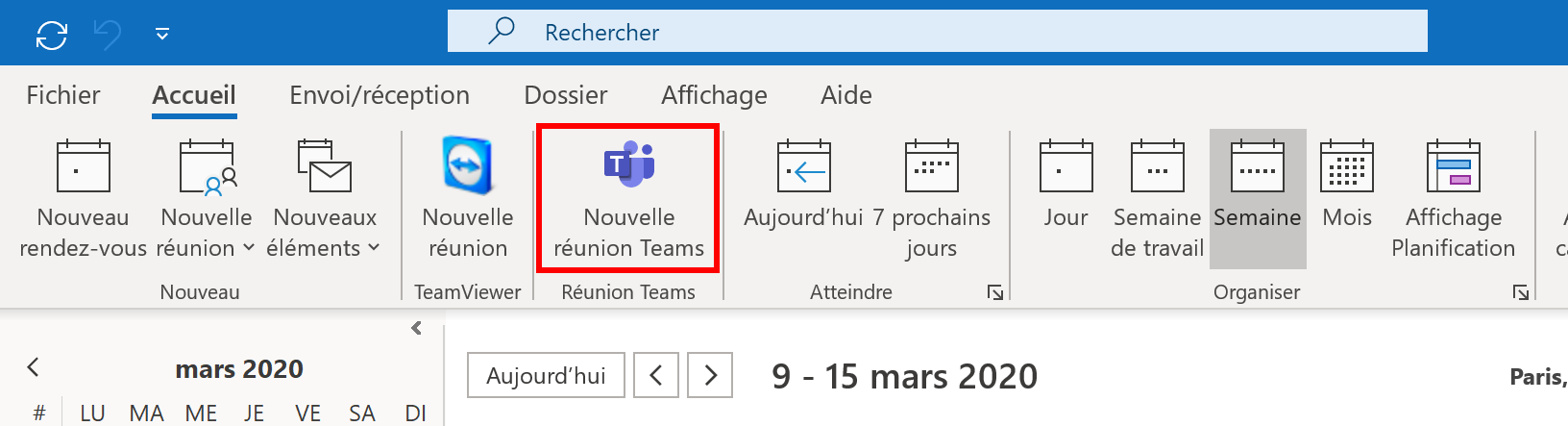Expand the Nouvelle réunion dropdown arrow
The height and width of the screenshot is (426, 1568).
(249, 248)
